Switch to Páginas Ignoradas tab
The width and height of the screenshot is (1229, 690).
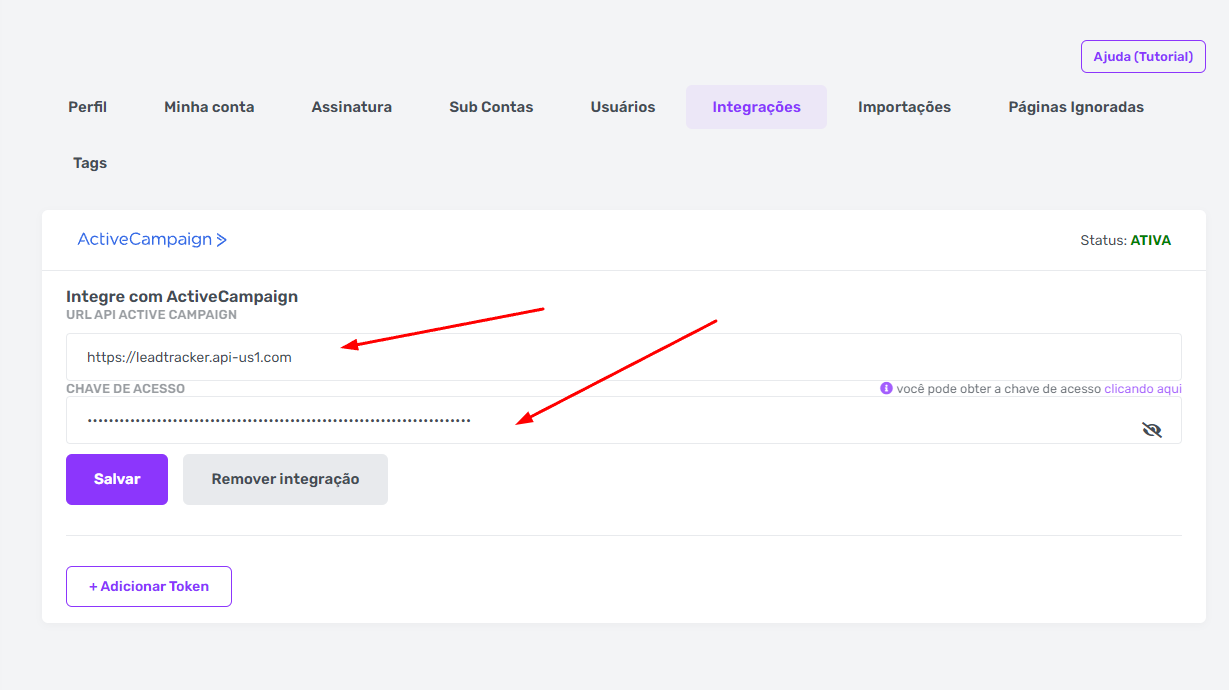click(x=1076, y=107)
